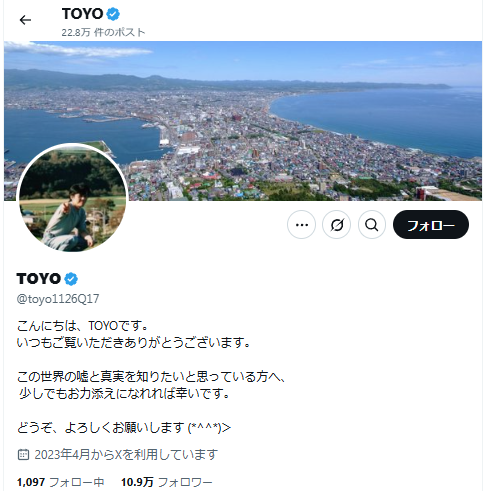Open the round profile avatar photo
Image resolution: width=487 pixels, height=491 pixels.
(x=72, y=198)
